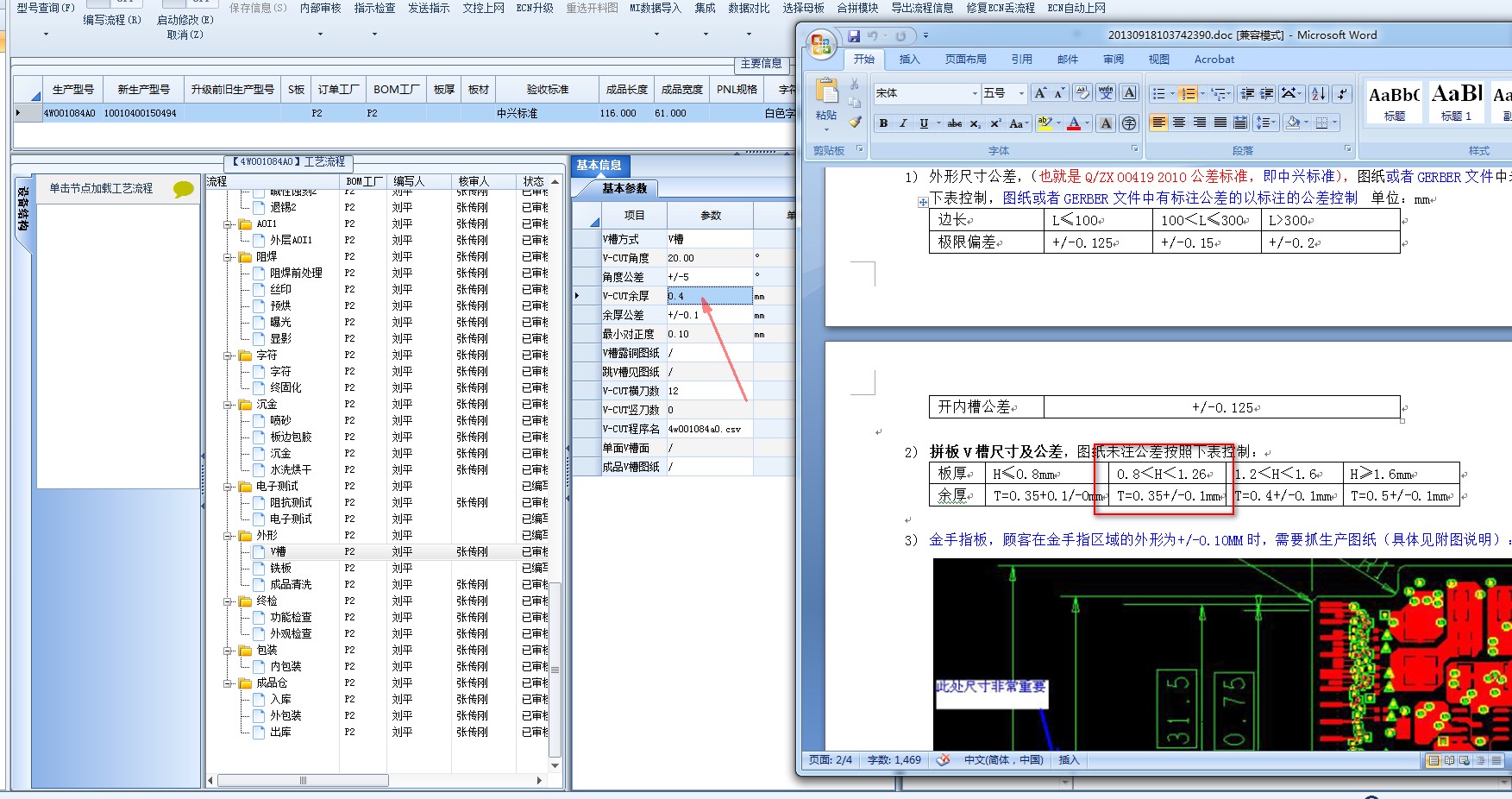Save the Word document via quick access

tap(854, 36)
